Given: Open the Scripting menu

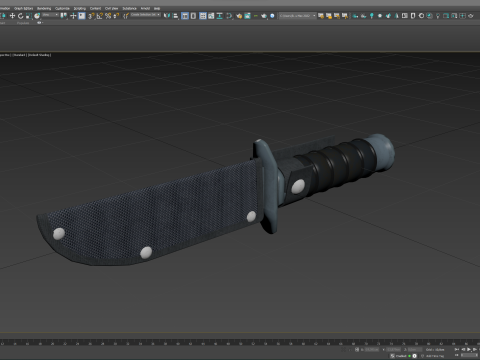Looking at the screenshot, I should pos(80,8).
